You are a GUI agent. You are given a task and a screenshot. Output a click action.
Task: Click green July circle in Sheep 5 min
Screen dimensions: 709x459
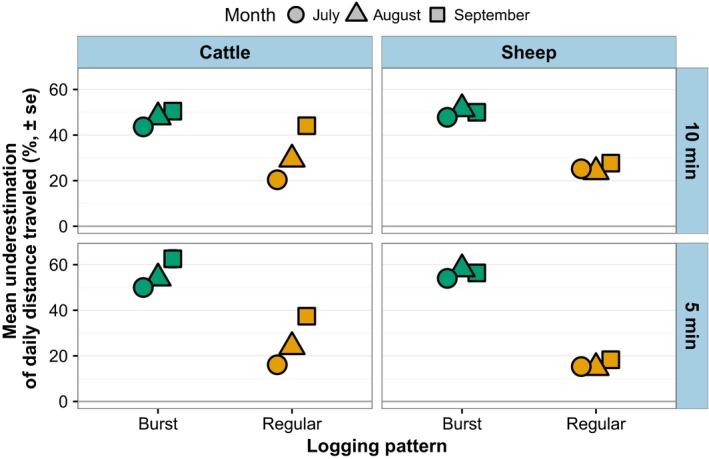pyautogui.click(x=447, y=278)
